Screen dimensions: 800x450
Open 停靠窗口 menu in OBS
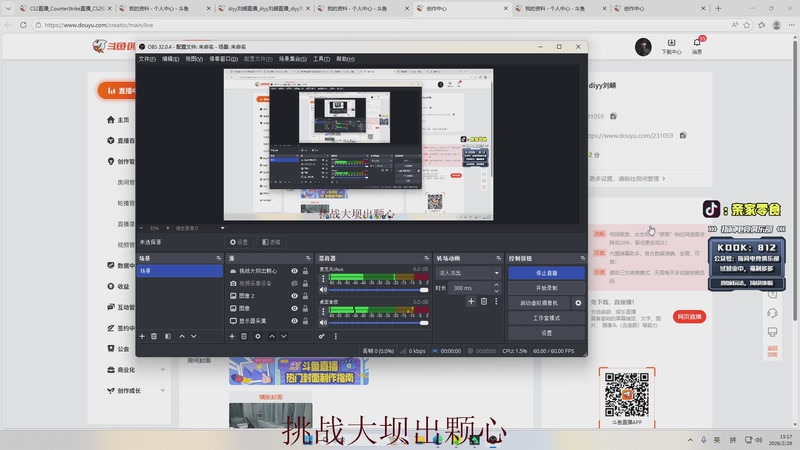[223, 59]
